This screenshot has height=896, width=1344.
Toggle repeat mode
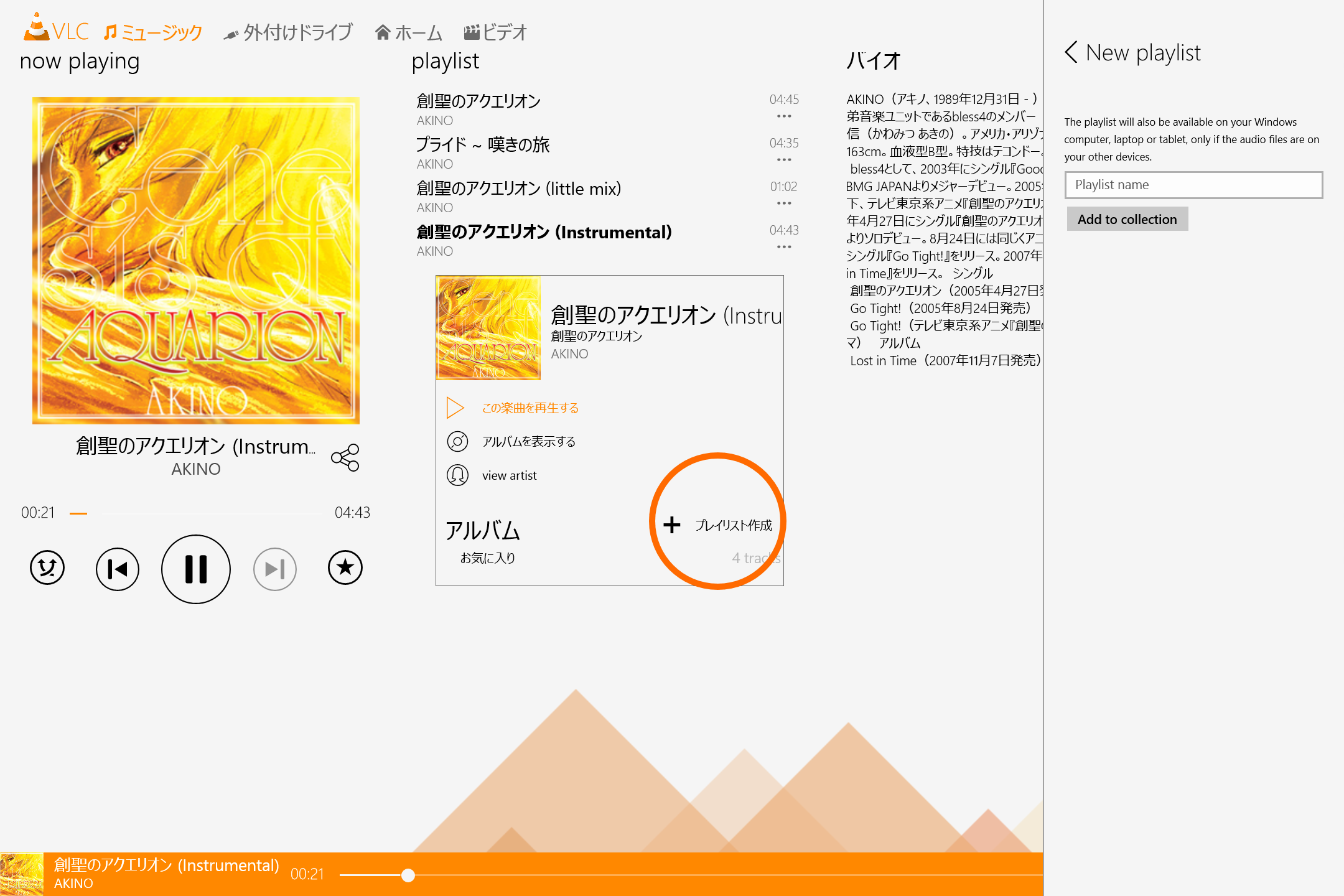[47, 568]
